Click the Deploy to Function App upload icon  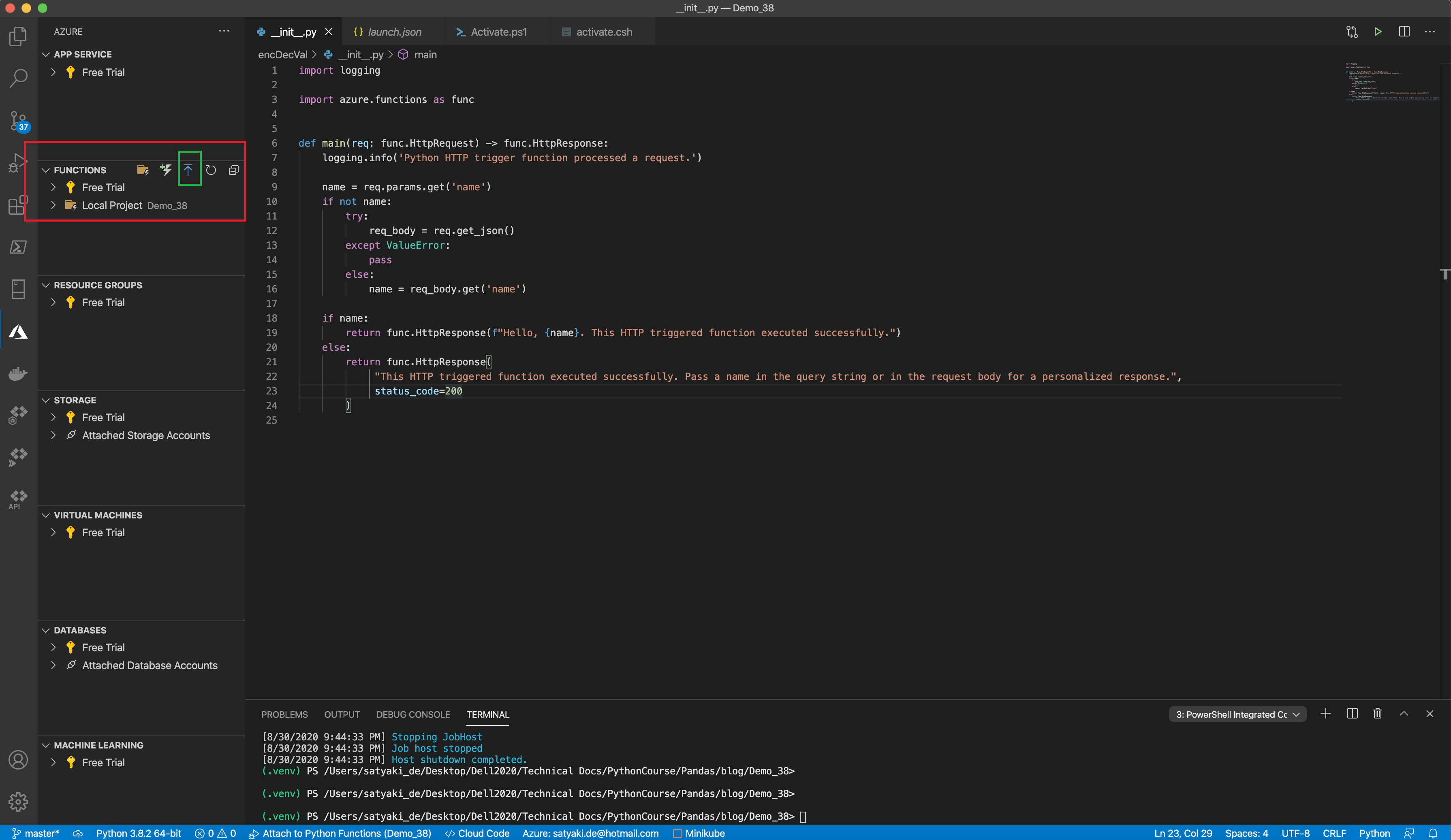[188, 170]
